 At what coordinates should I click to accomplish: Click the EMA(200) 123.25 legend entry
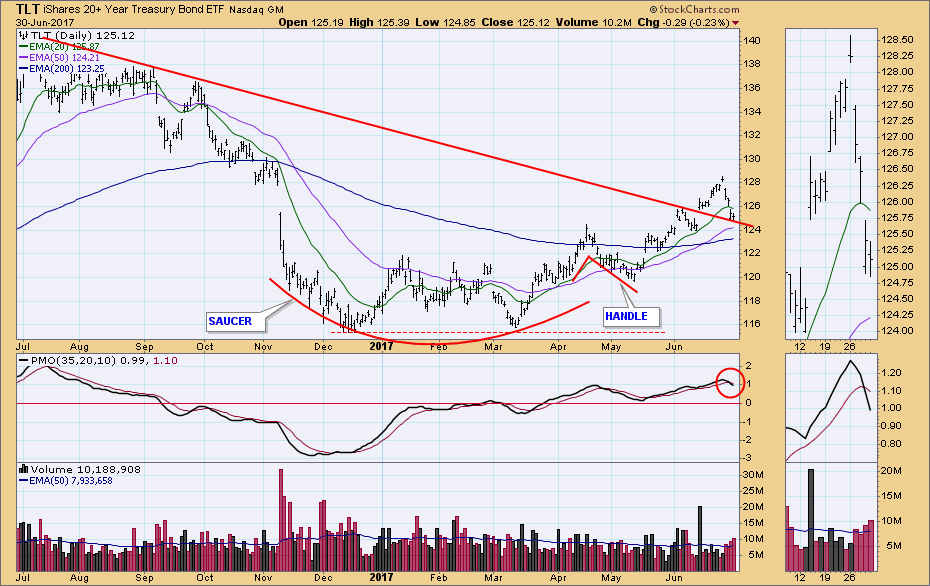click(62, 69)
